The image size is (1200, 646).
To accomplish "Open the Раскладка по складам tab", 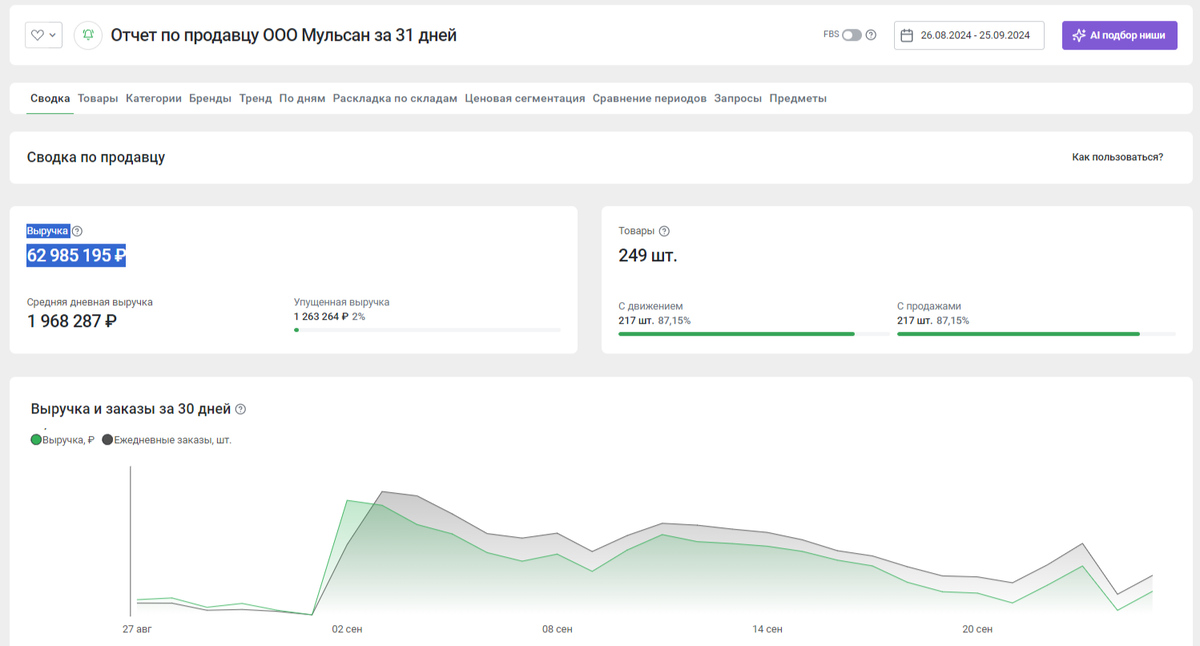I will click(x=395, y=98).
